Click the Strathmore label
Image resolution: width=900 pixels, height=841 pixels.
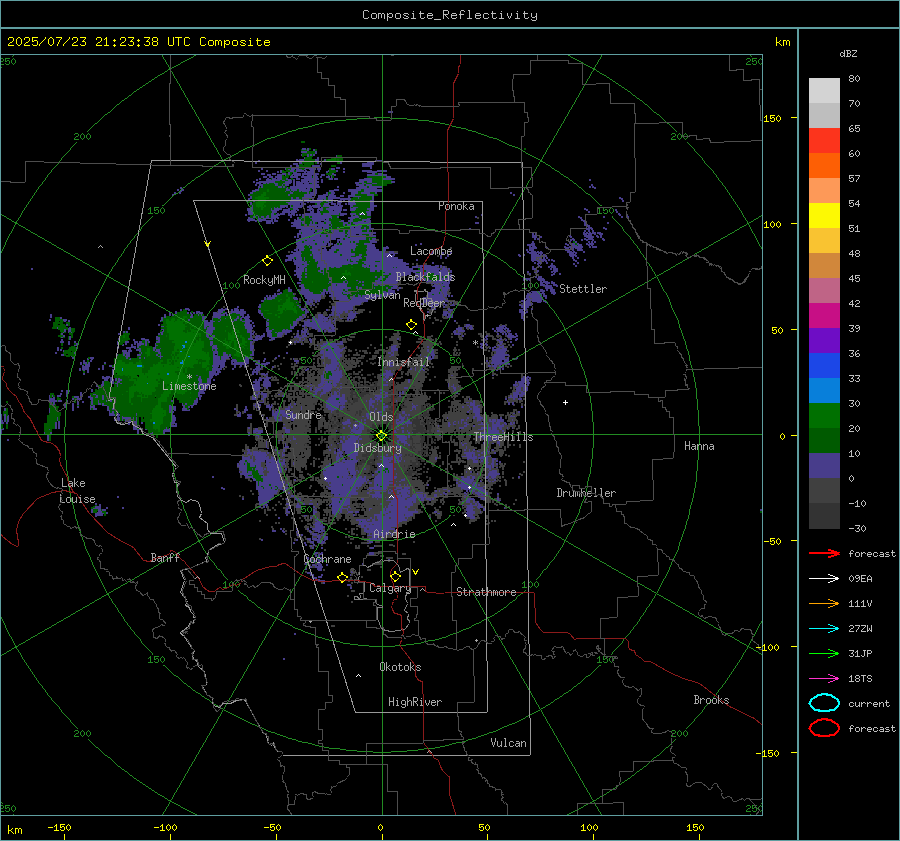[486, 592]
